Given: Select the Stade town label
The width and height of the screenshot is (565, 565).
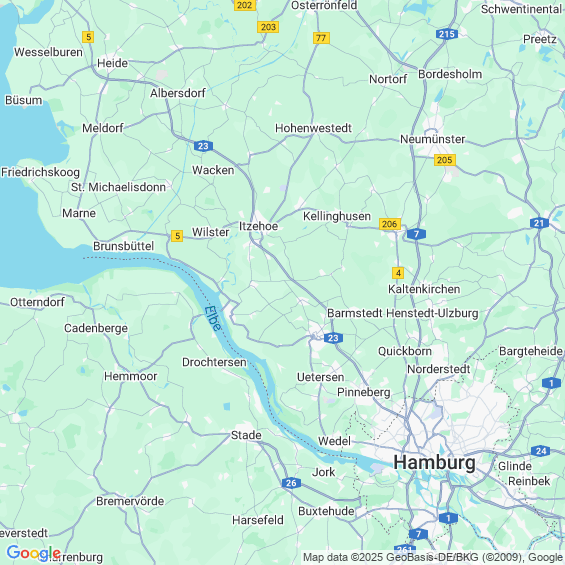Looking at the screenshot, I should [x=246, y=435].
